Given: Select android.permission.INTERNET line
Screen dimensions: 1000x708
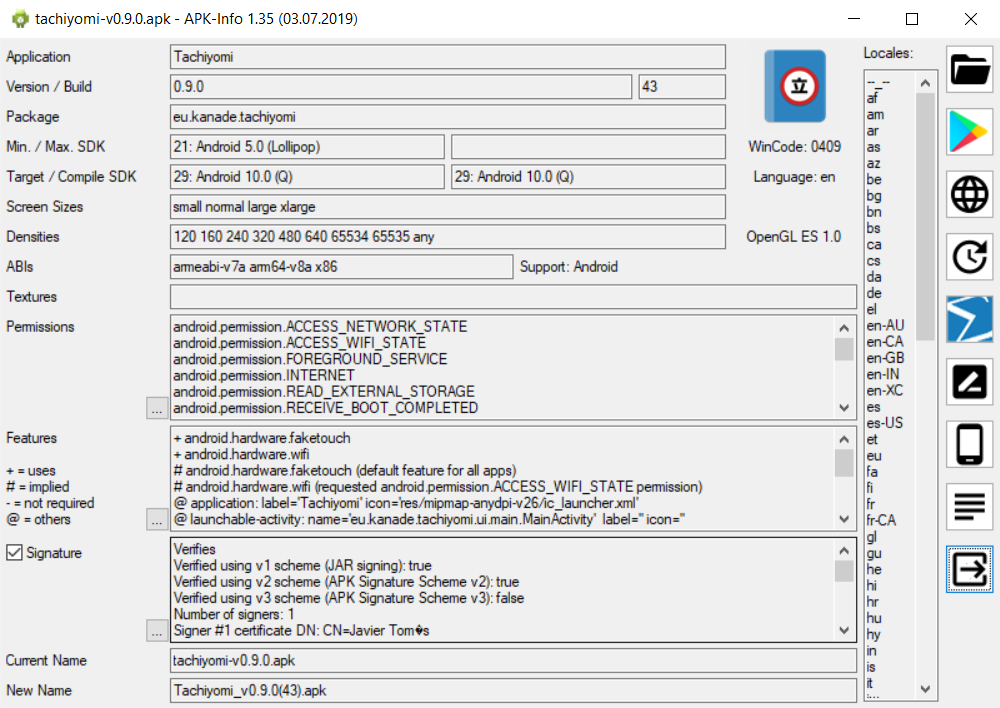Looking at the screenshot, I should point(264,375).
